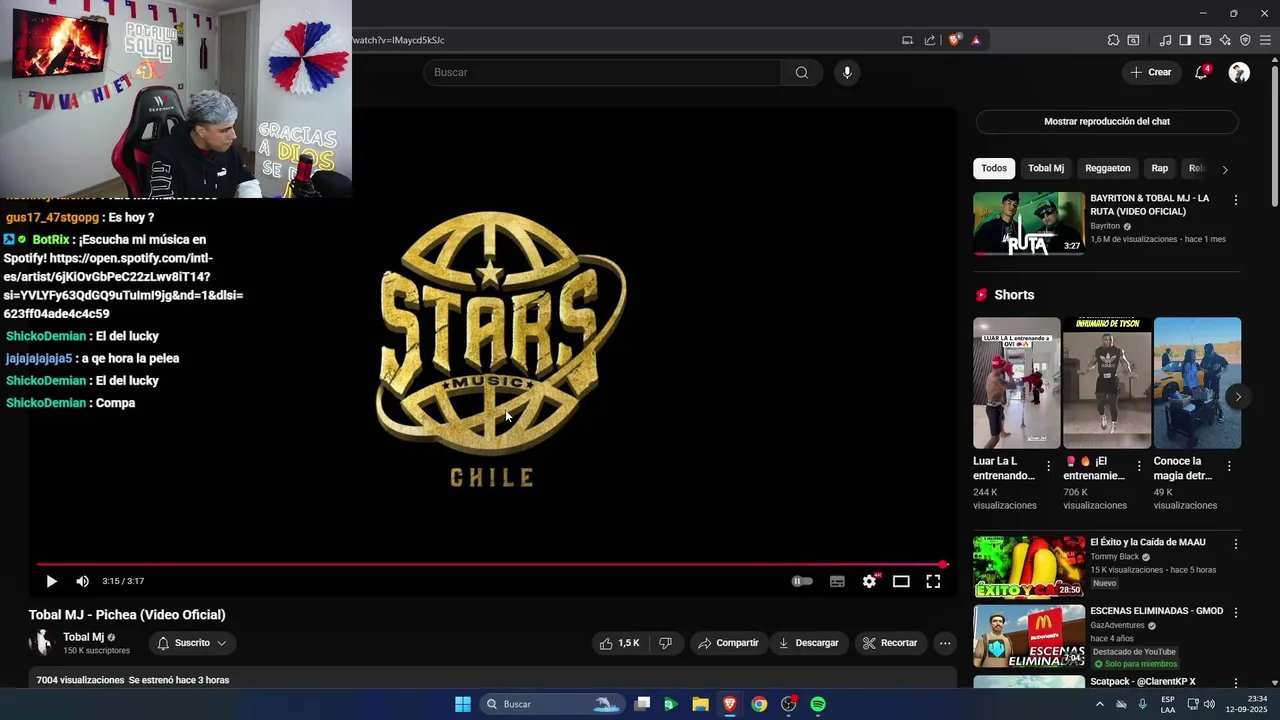Click Mostrar reproducción del chat button

[1107, 121]
